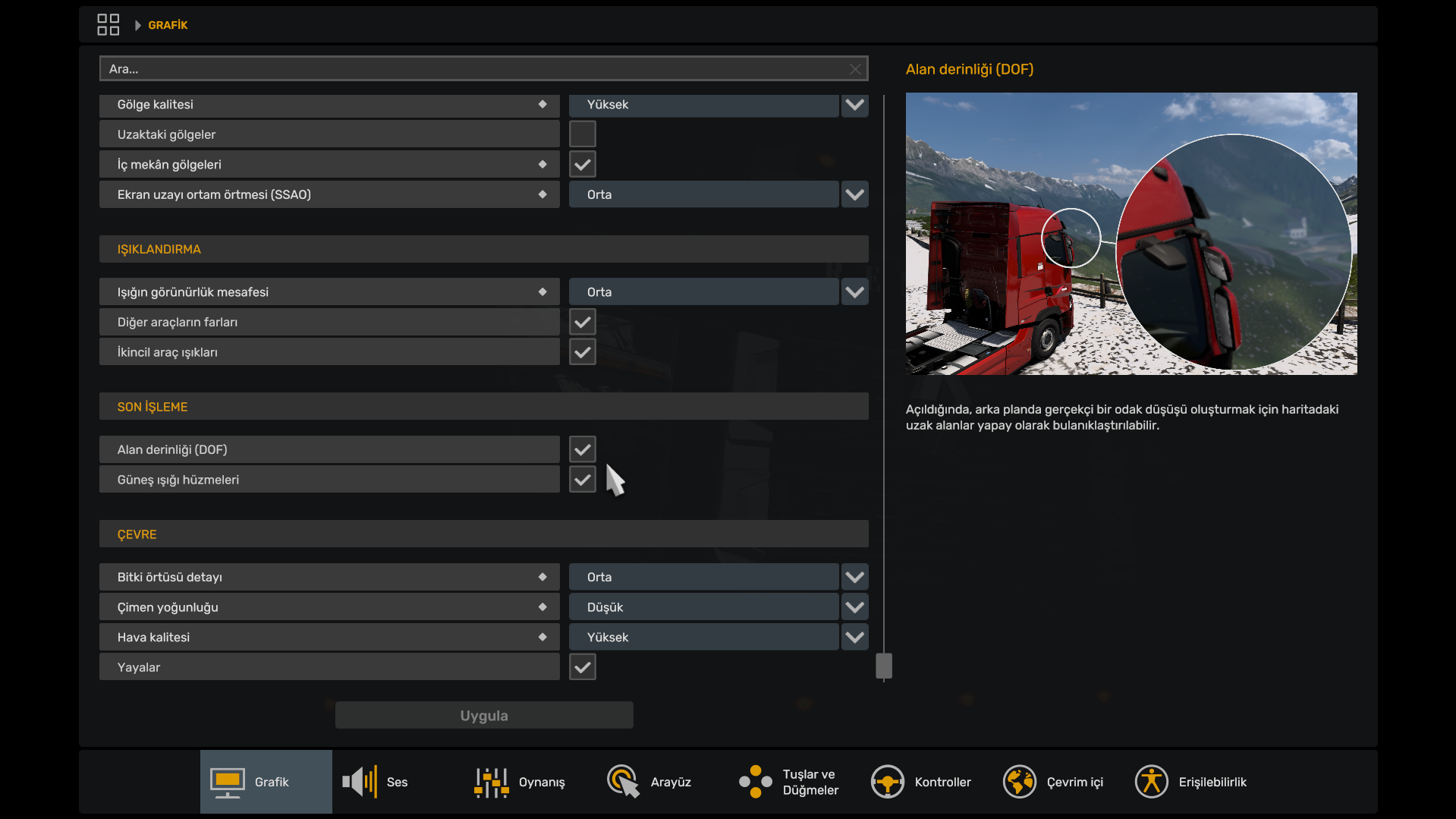Switch to Ses tab

tap(398, 782)
